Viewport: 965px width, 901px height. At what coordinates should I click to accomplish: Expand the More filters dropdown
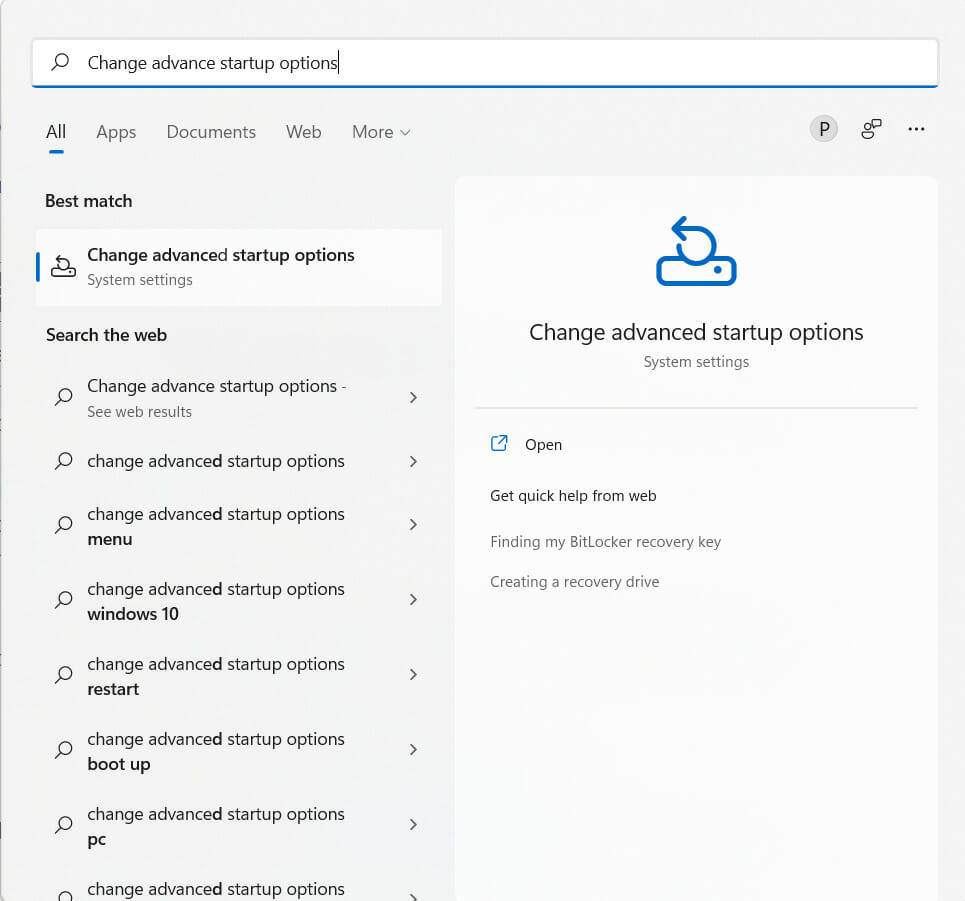380,131
